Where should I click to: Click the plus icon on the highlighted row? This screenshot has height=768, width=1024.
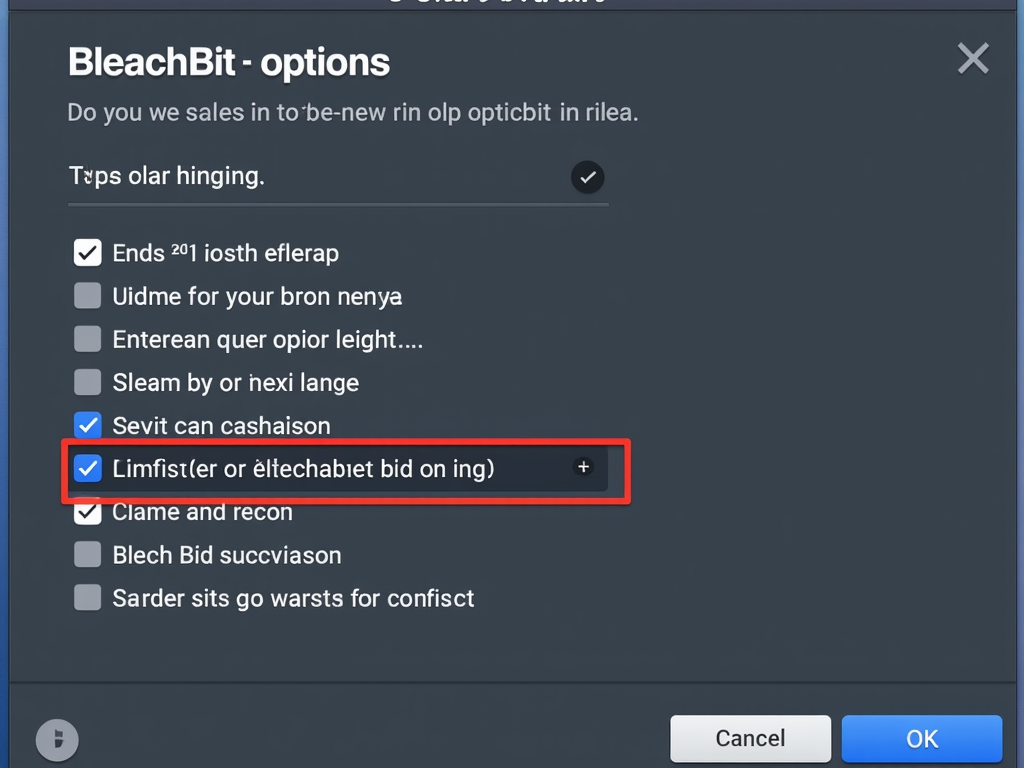(x=583, y=467)
